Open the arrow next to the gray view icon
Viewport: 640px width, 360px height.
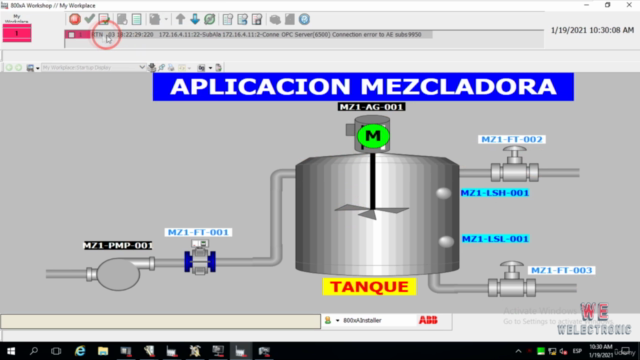point(210,68)
